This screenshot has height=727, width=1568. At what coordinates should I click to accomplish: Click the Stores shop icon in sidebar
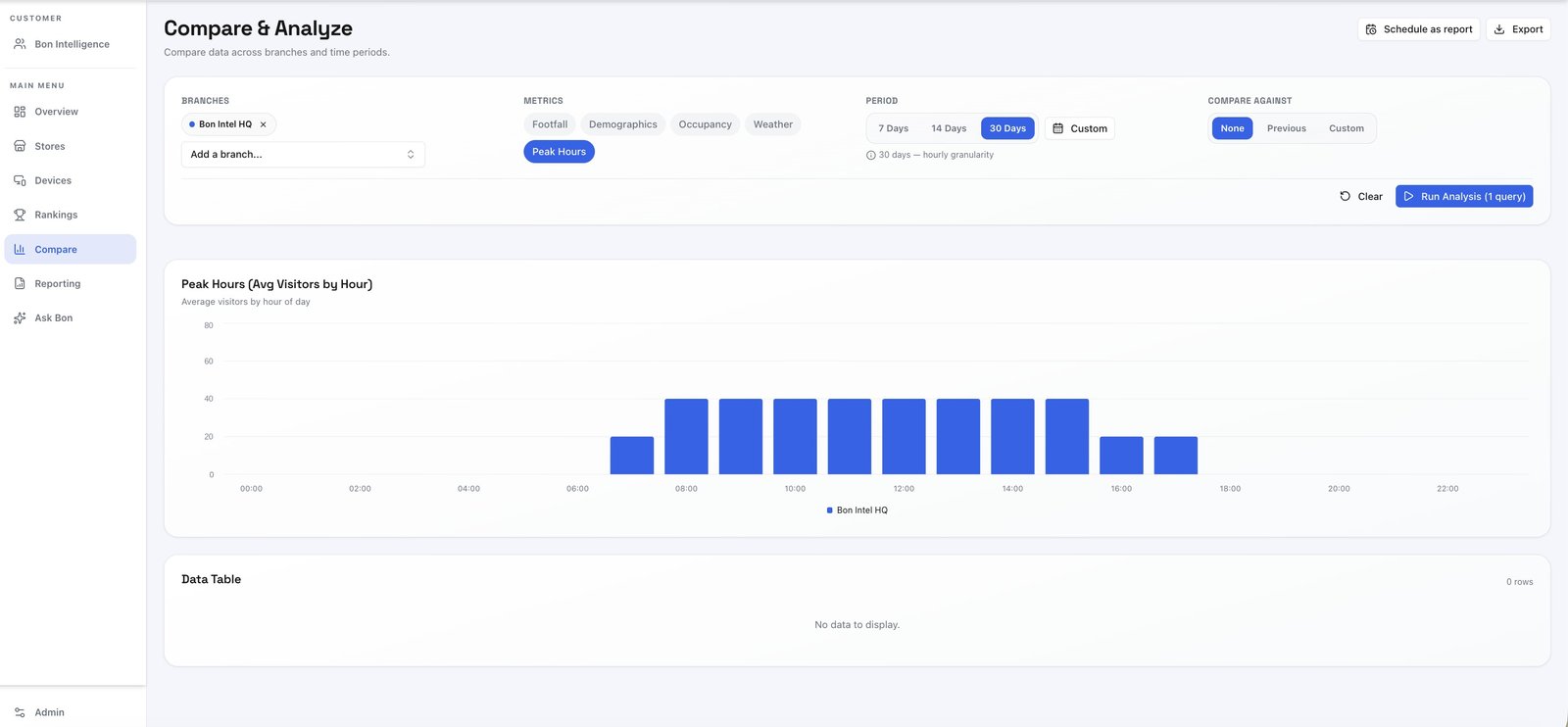coord(20,146)
